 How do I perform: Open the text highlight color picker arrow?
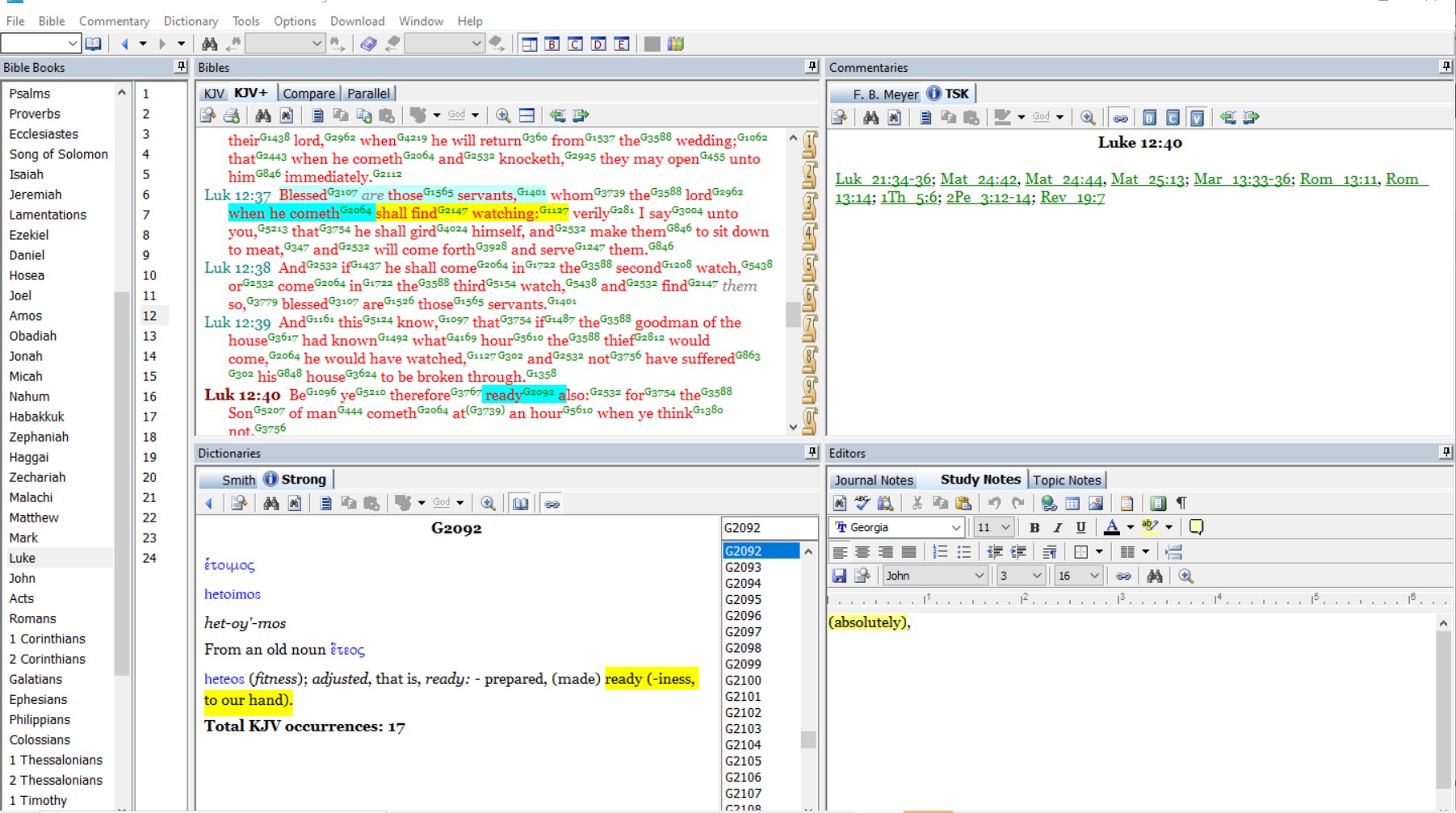pos(1169,527)
